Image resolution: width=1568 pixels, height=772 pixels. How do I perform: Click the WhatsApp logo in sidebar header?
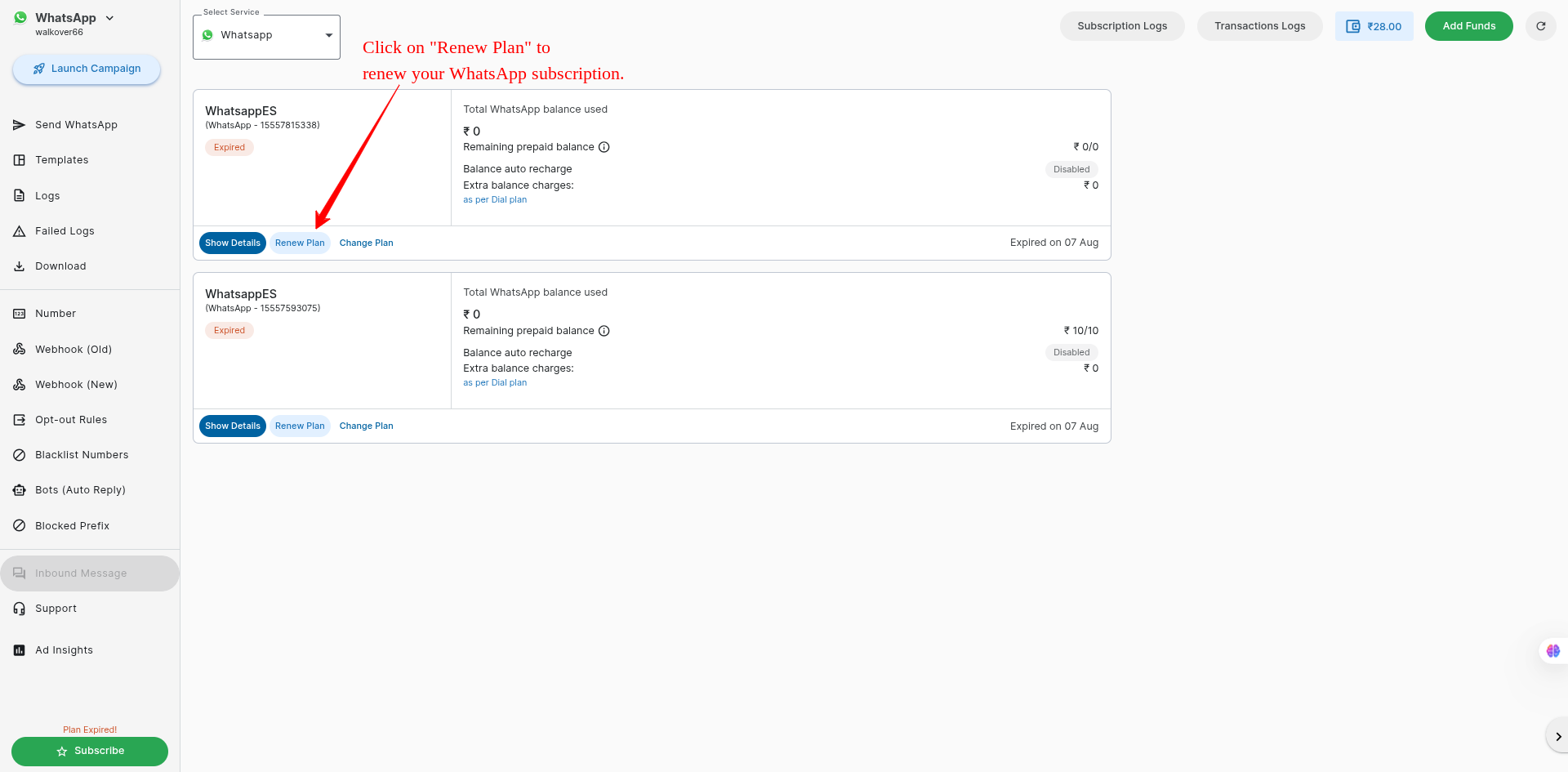[20, 18]
